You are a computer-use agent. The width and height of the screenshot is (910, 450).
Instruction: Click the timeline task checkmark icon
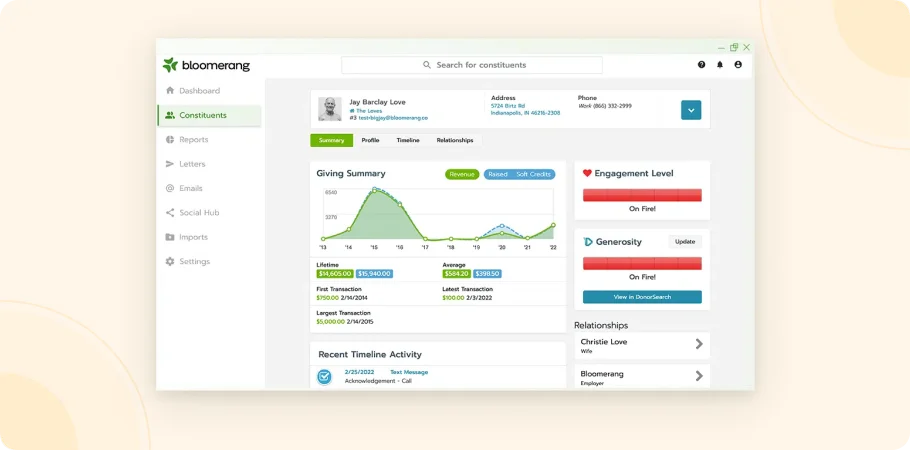pyautogui.click(x=324, y=377)
